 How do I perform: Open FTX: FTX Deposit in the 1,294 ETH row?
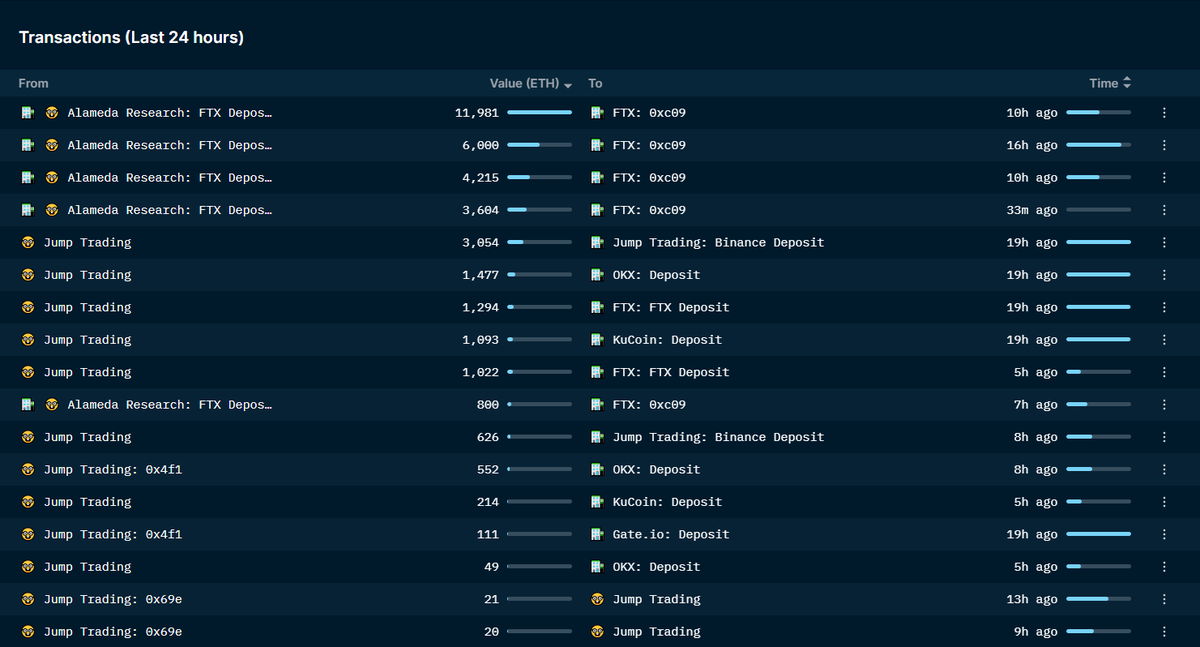click(x=671, y=307)
